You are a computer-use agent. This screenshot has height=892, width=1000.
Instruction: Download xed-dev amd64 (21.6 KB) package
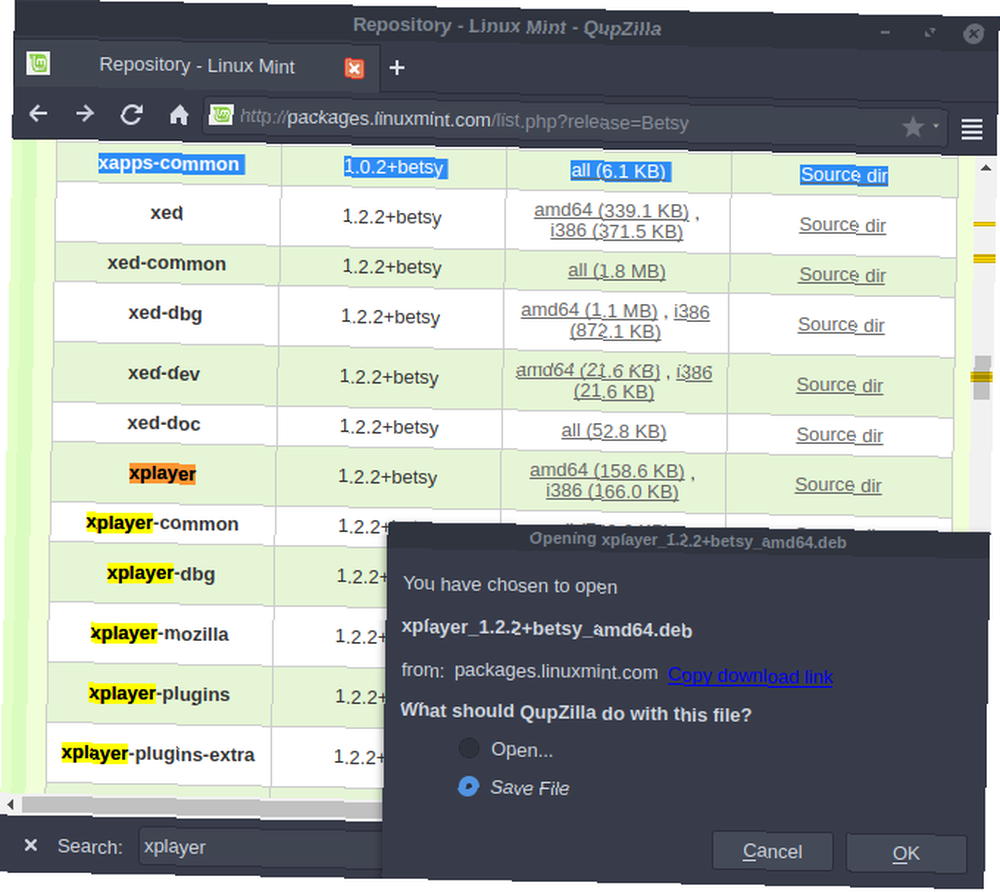[x=587, y=370]
